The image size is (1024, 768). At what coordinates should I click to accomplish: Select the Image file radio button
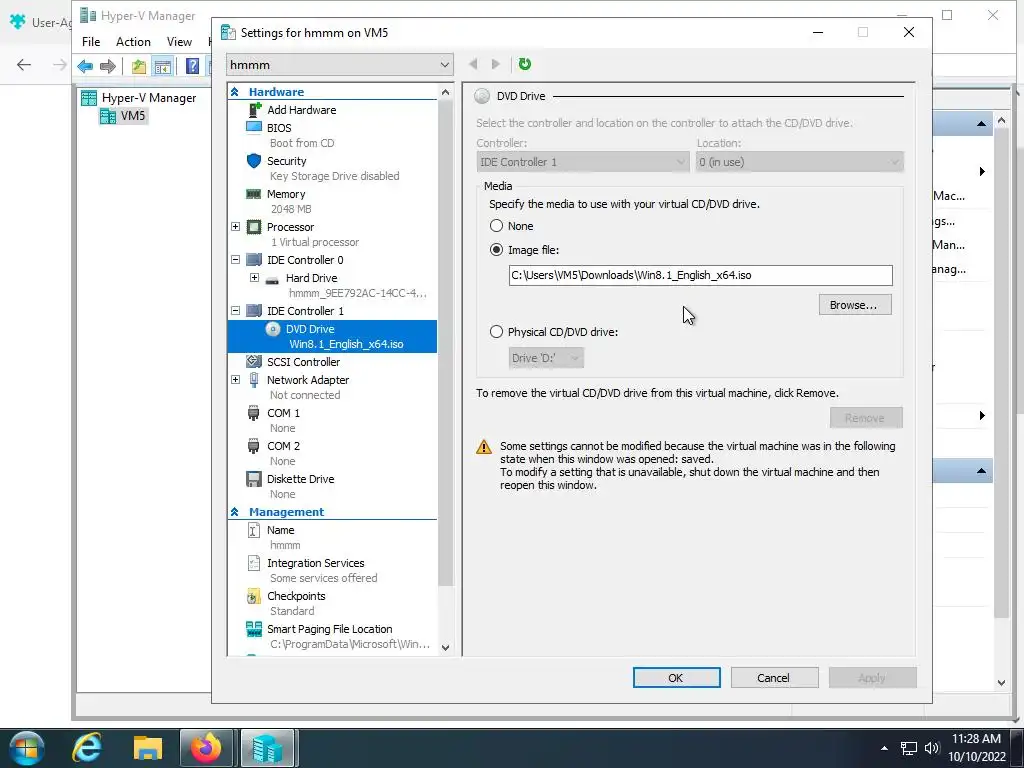click(496, 250)
